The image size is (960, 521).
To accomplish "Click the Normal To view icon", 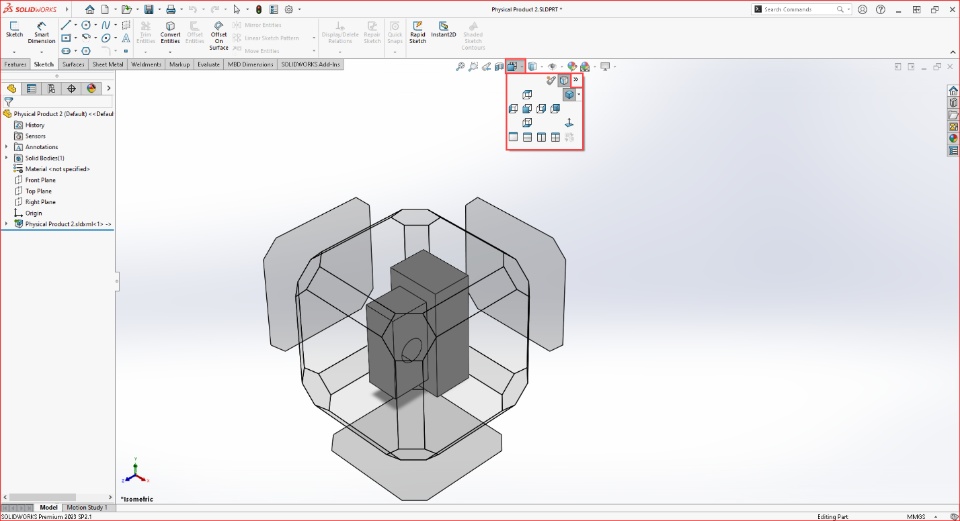I will [569, 122].
